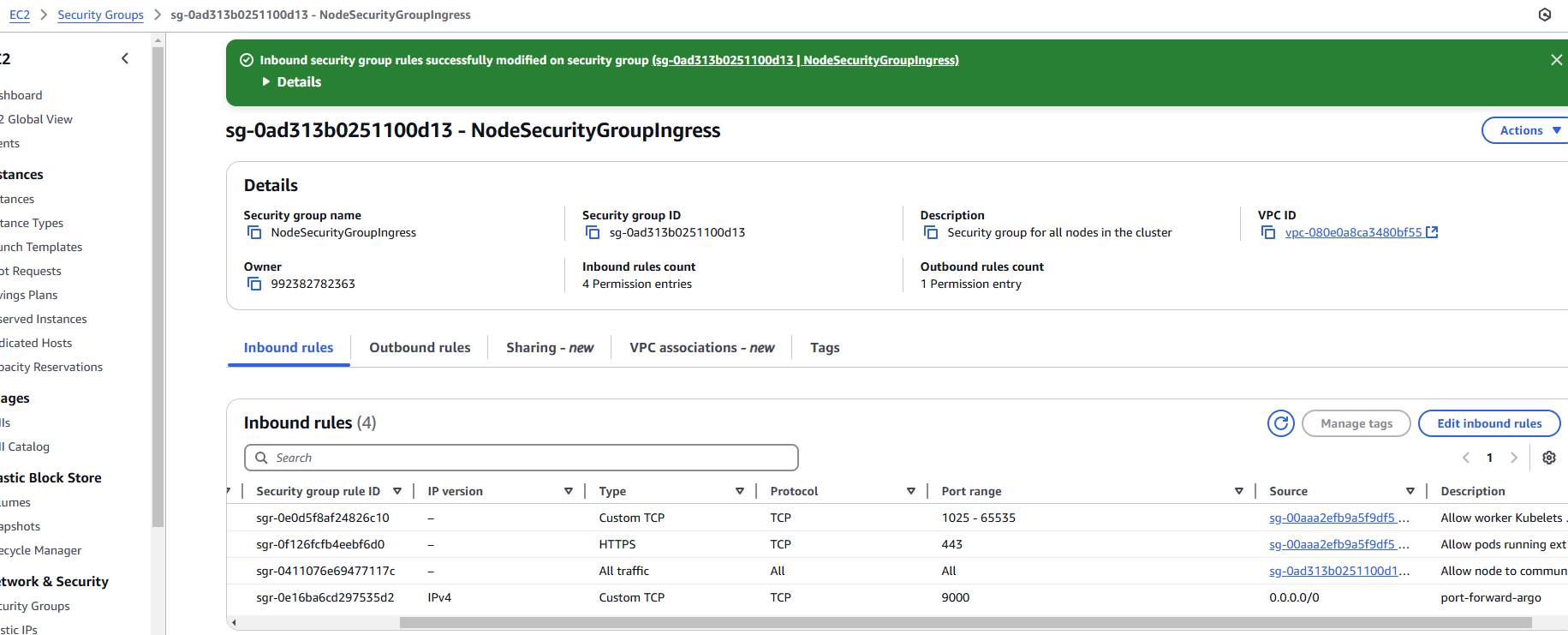Switch to Outbound rules tab
1568x635 pixels.
click(420, 348)
